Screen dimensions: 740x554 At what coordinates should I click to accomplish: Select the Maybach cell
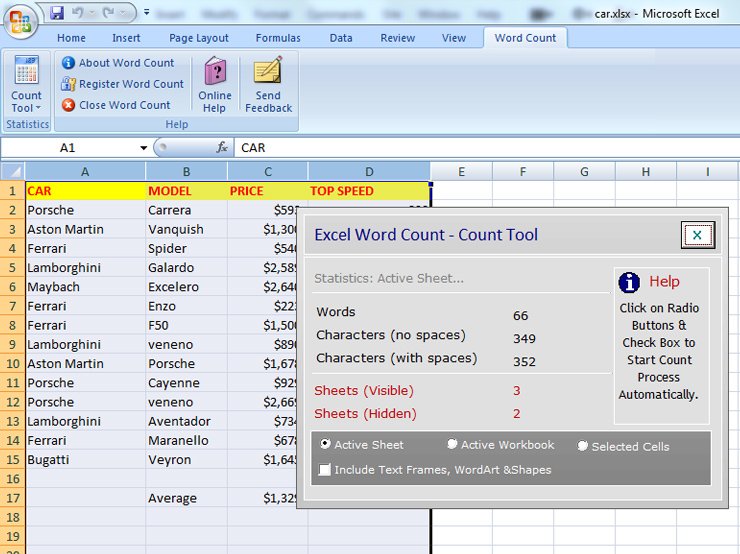point(85,287)
